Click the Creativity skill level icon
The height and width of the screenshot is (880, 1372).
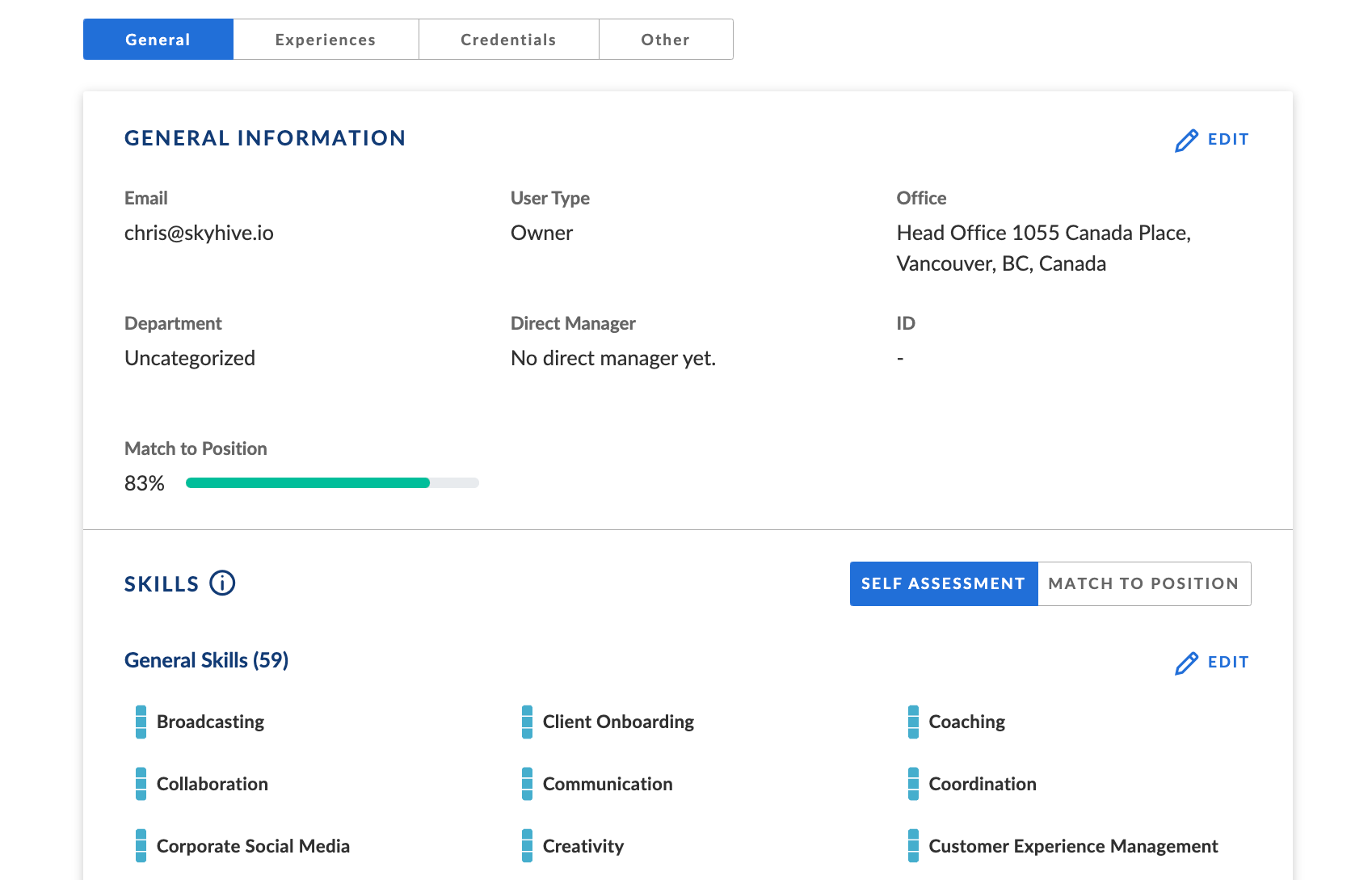point(527,846)
